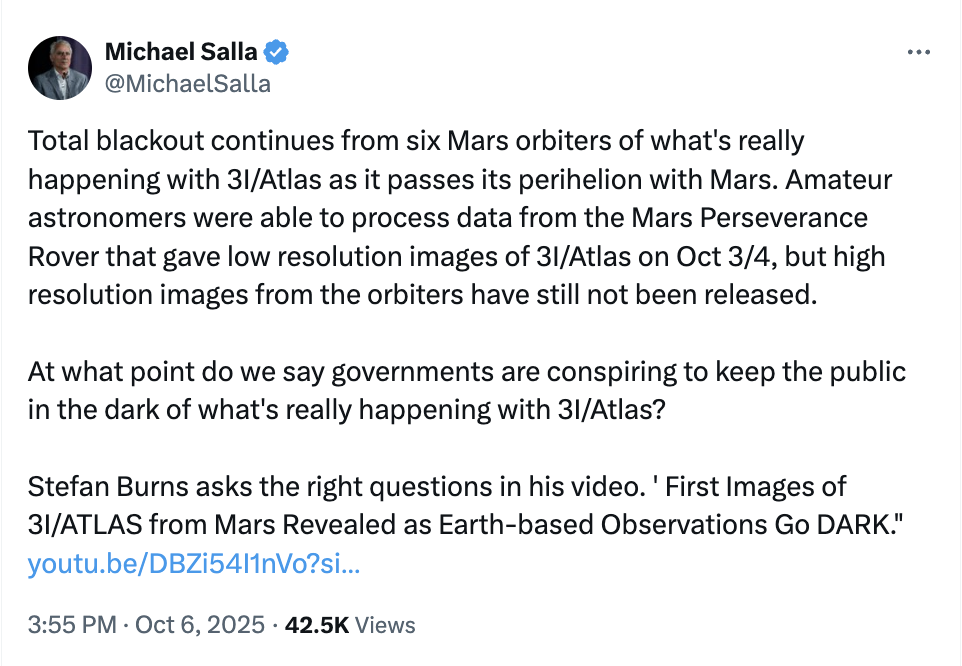Click the display name Michael Salla
This screenshot has width=962, height=666.
[x=181, y=52]
